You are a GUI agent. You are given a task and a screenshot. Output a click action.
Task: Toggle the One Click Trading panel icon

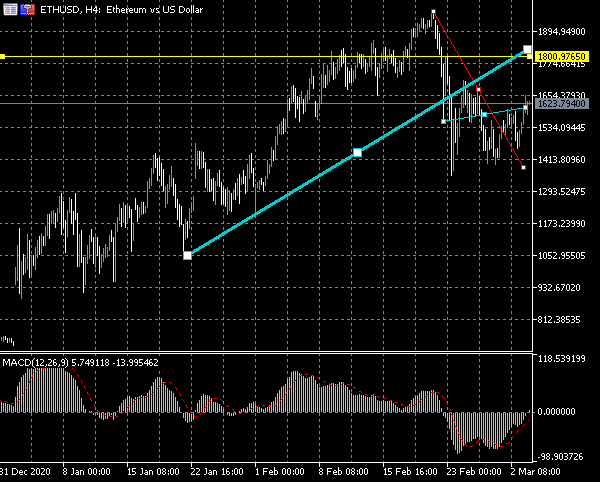click(x=28, y=10)
